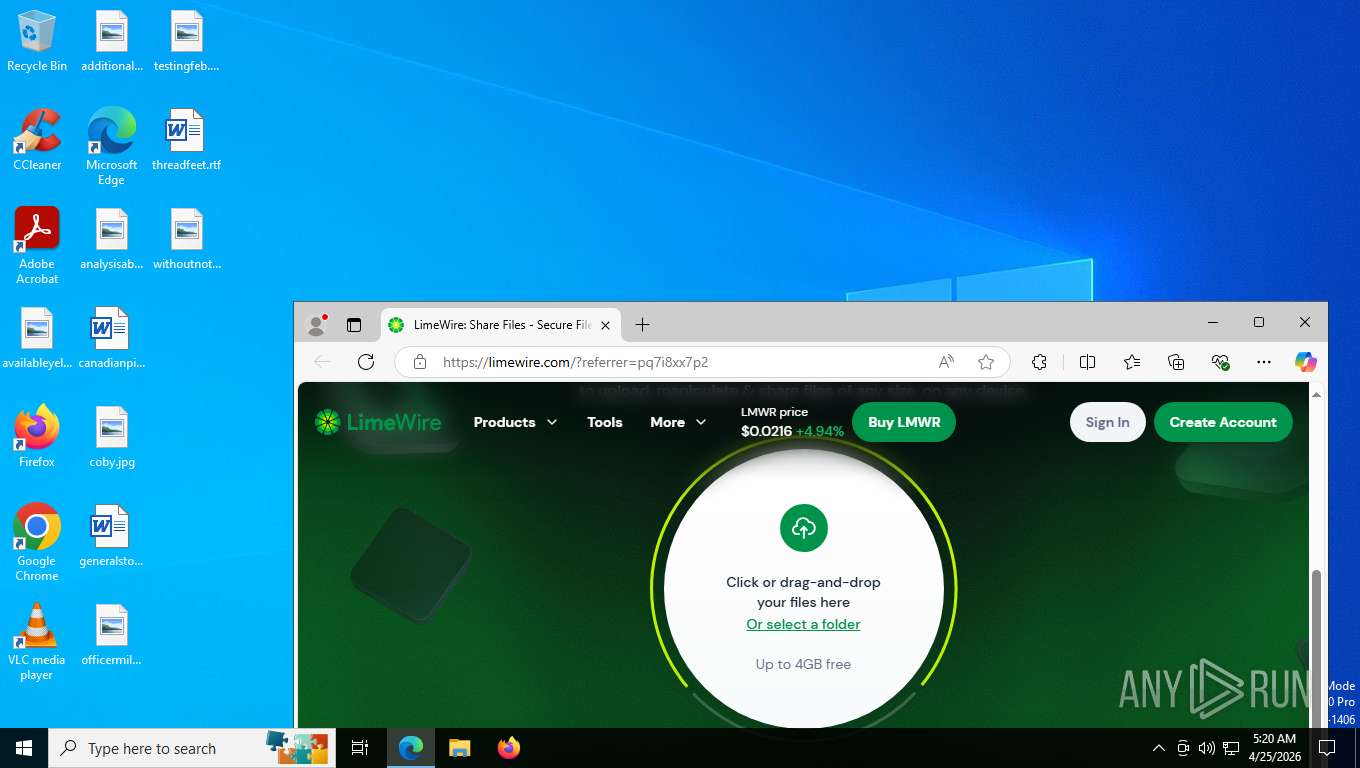Add this page to favorites star
The width and height of the screenshot is (1360, 768).
[x=986, y=362]
